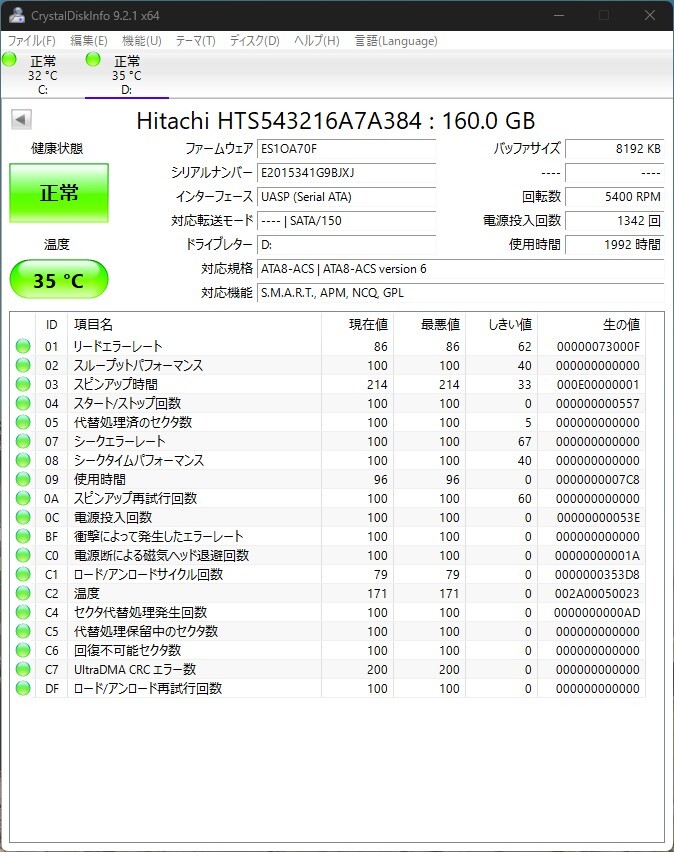
Task: Switch to the C: drive tab
Action: (x=43, y=74)
